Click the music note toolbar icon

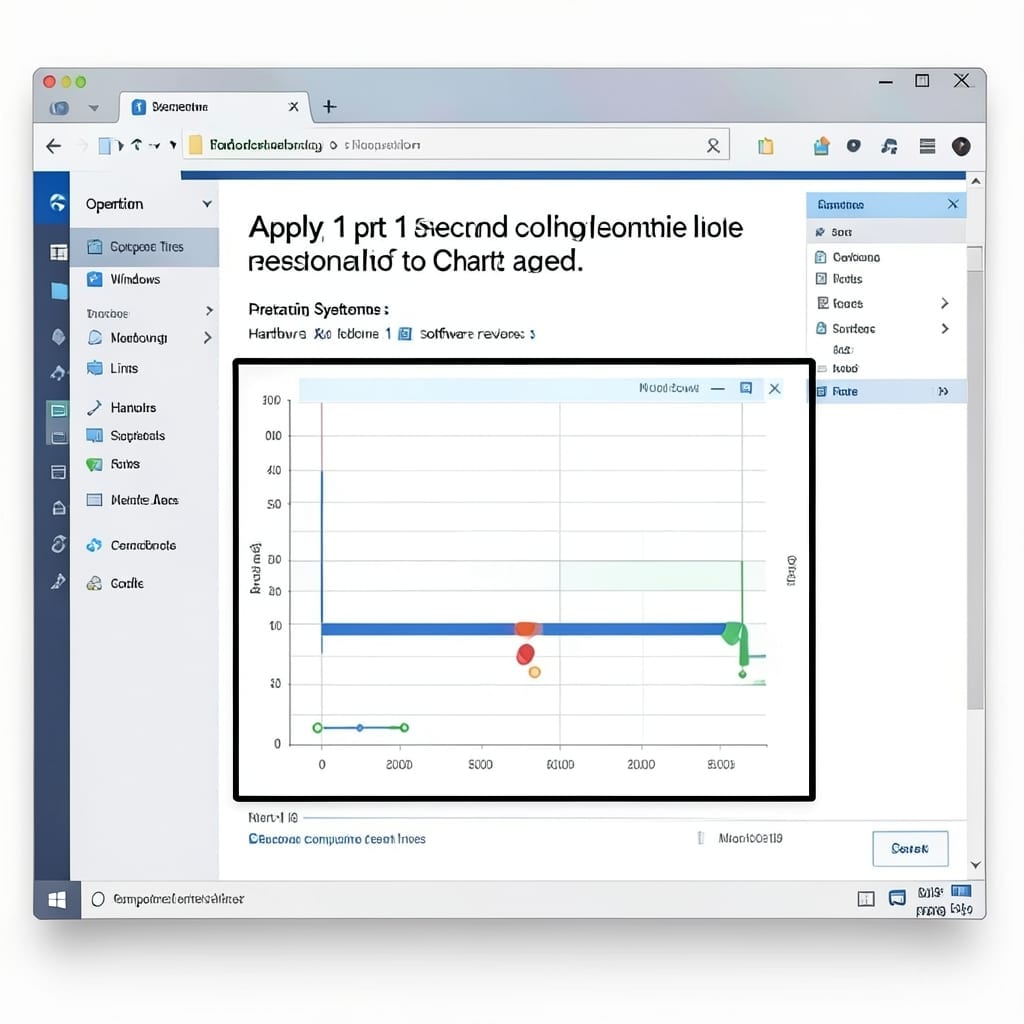(889, 146)
